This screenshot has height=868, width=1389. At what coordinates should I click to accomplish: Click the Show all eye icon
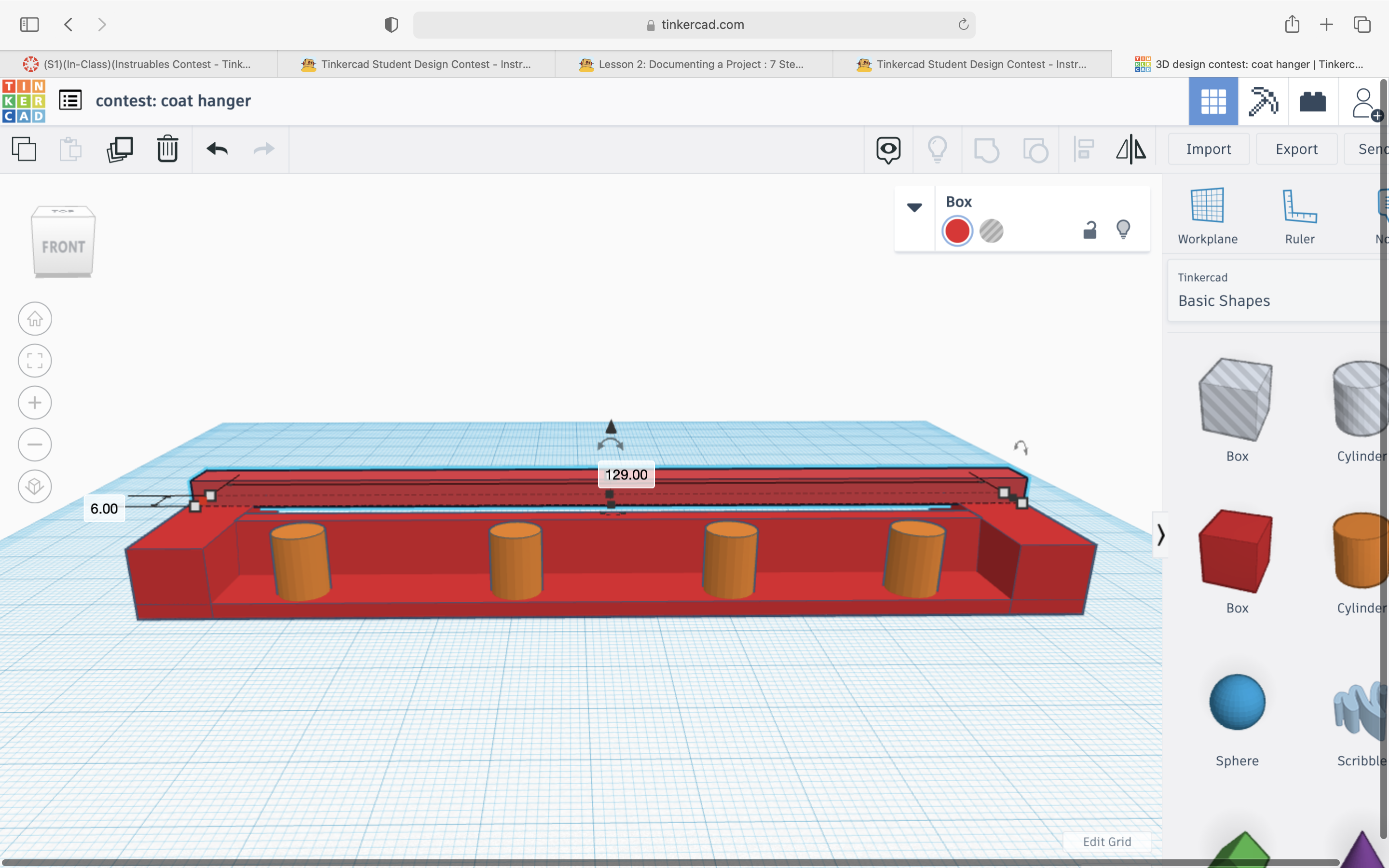tap(888, 150)
